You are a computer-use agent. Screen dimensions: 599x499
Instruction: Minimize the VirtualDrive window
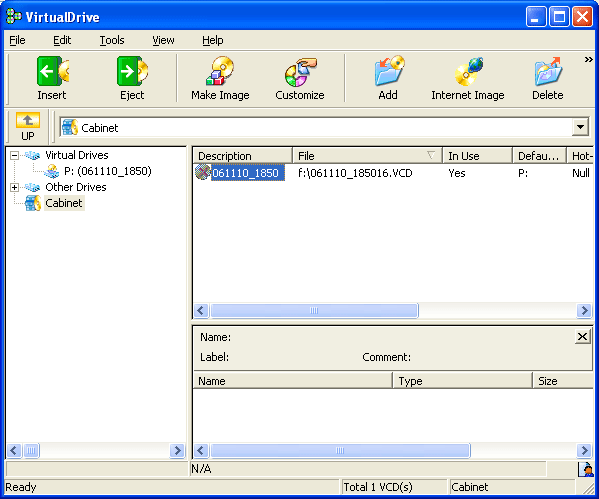click(536, 16)
